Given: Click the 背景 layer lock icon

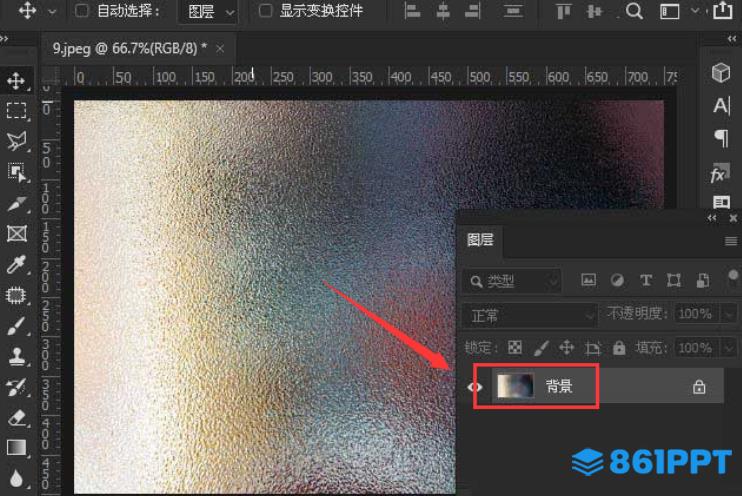Looking at the screenshot, I should coord(699,387).
